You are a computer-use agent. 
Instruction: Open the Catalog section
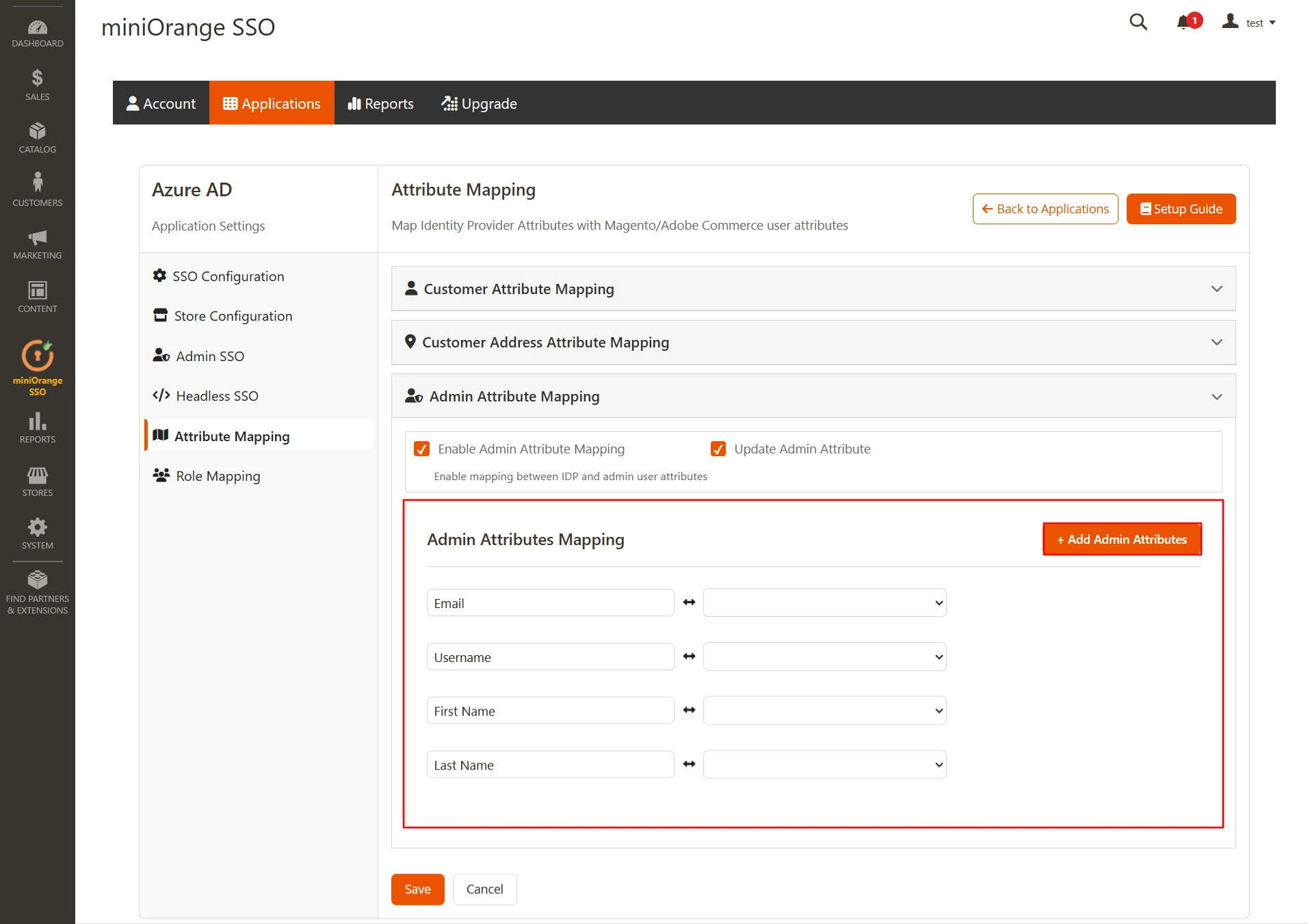pyautogui.click(x=38, y=137)
